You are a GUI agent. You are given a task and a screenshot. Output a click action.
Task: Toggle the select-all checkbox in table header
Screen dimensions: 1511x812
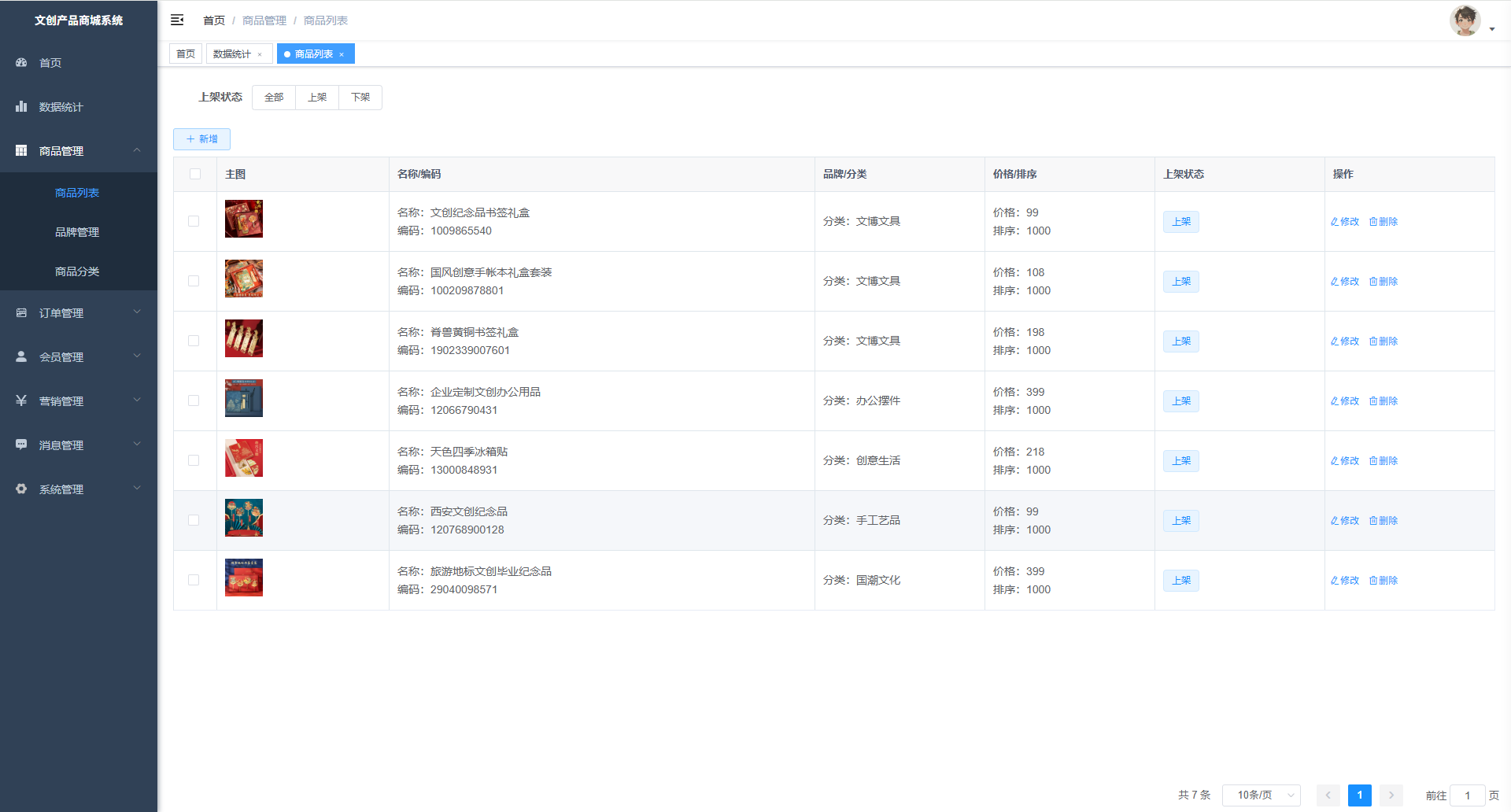coord(195,174)
